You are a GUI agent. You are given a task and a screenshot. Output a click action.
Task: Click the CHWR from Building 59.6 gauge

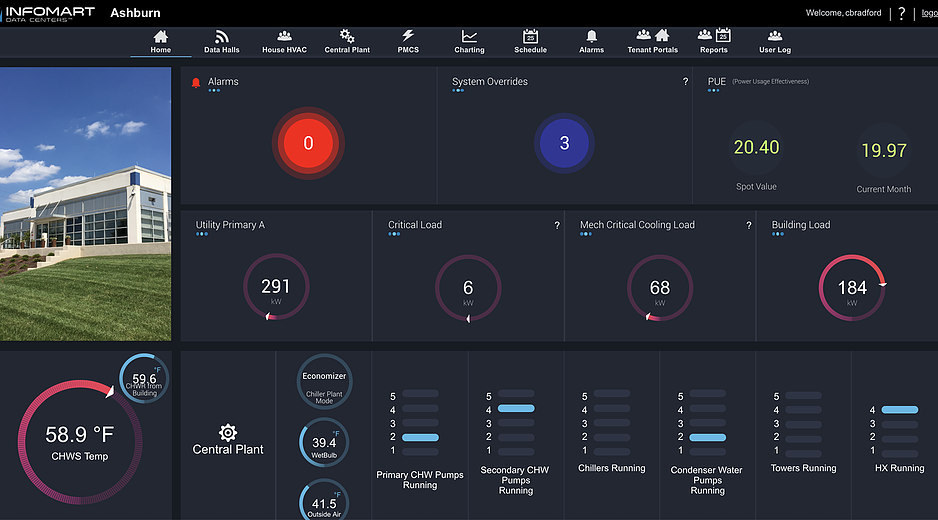[x=144, y=379]
